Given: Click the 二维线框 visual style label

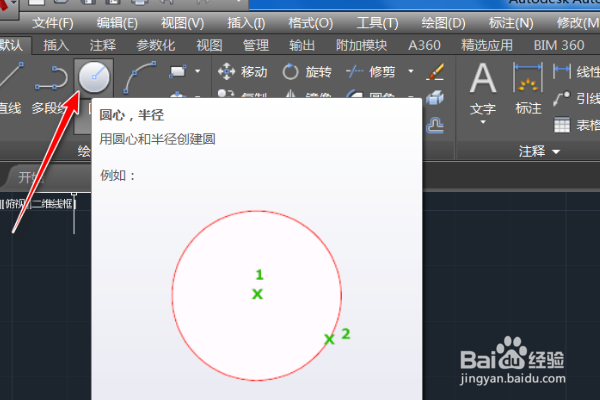Looking at the screenshot, I should pyautogui.click(x=52, y=204).
